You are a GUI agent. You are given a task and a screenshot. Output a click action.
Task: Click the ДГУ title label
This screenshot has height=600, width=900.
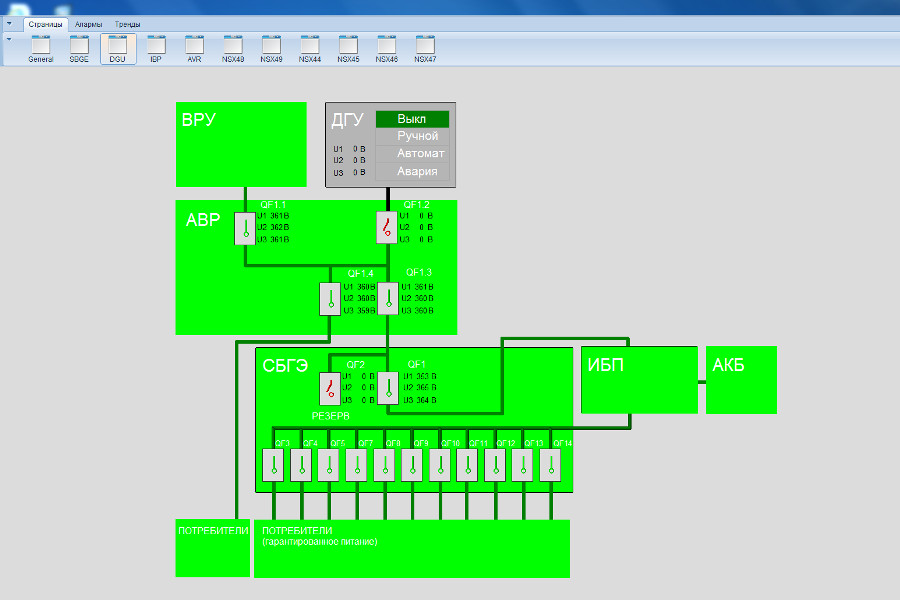pyautogui.click(x=347, y=119)
